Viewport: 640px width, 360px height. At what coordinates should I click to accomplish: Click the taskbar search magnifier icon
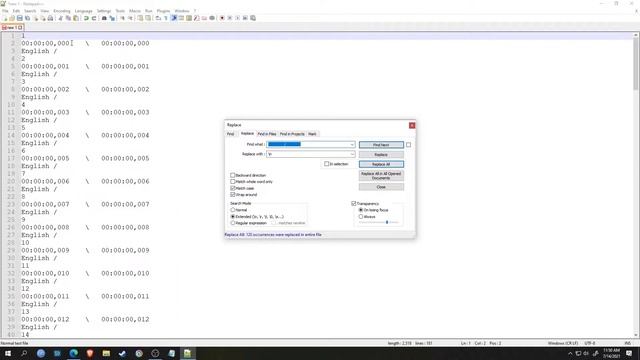24,353
